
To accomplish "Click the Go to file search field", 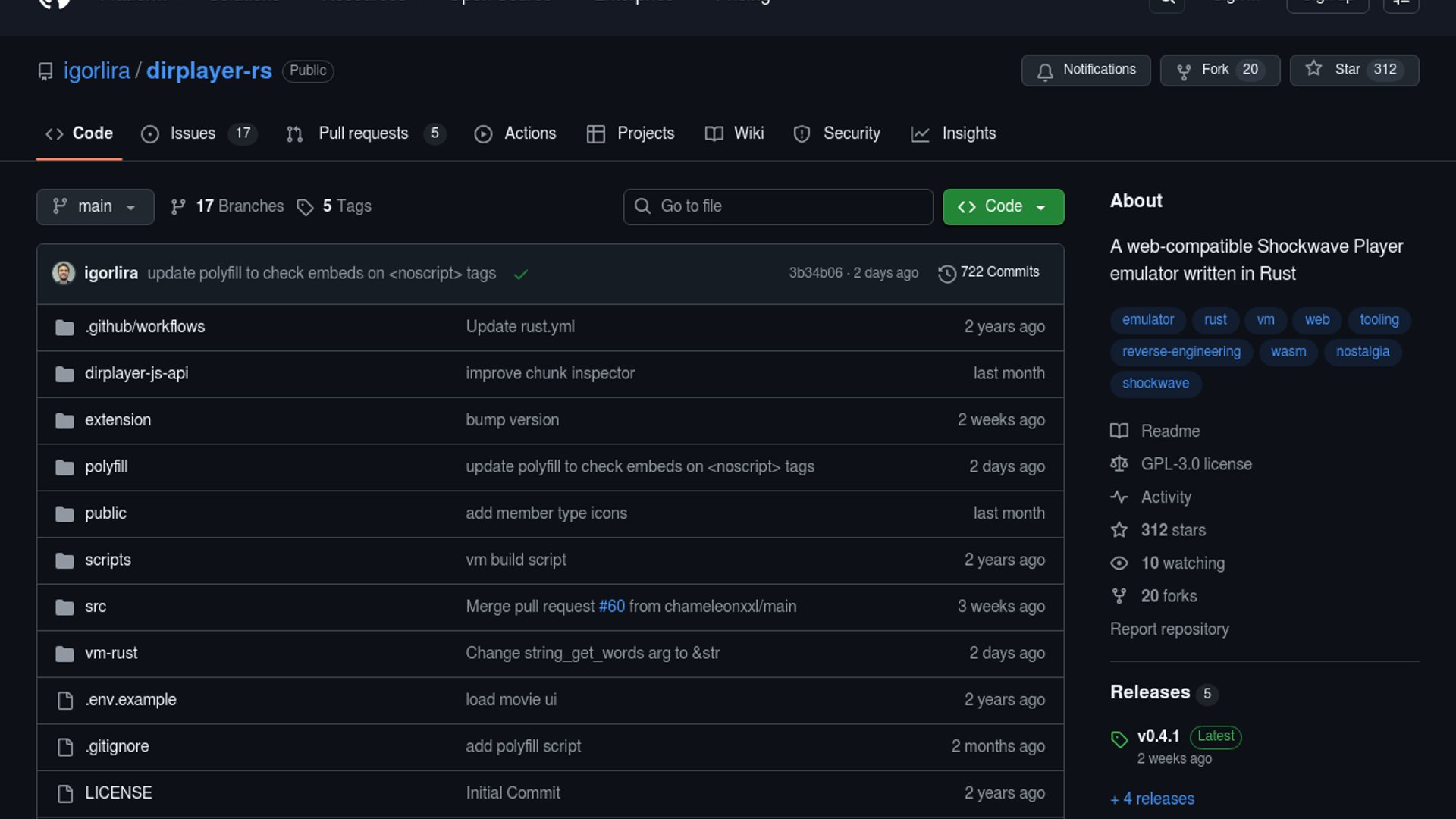I will [x=778, y=207].
